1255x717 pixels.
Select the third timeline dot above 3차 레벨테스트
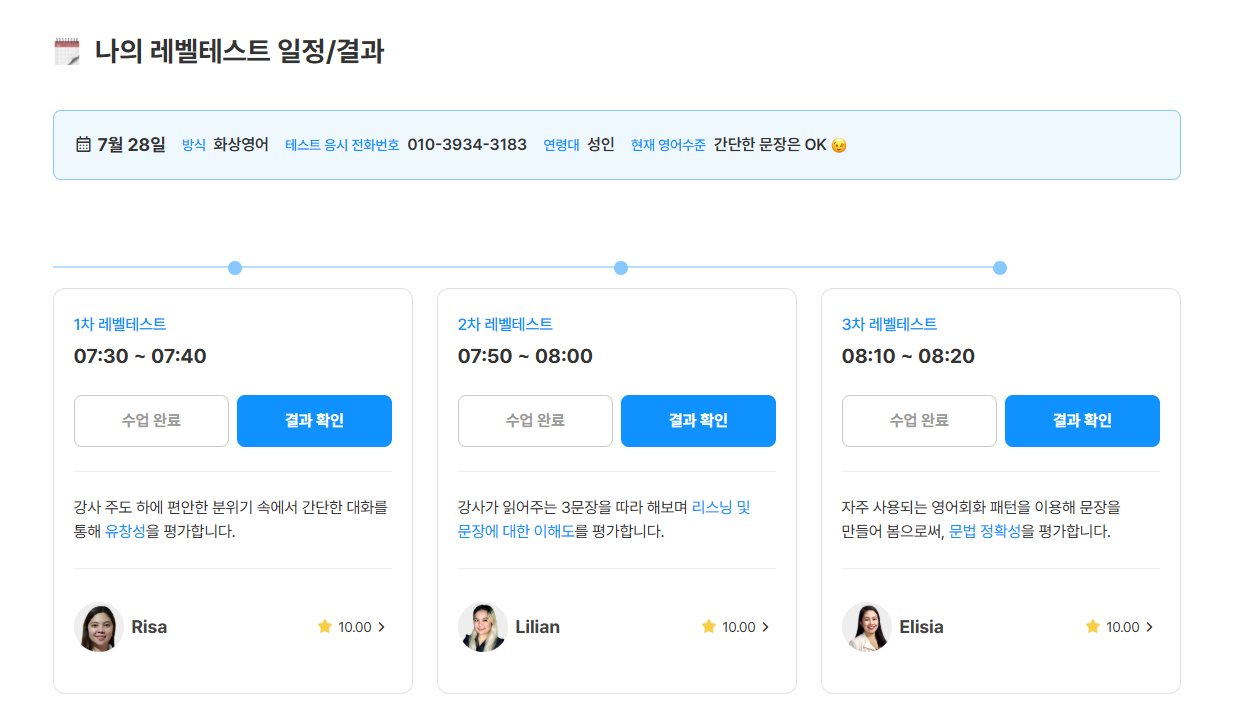point(1000,268)
